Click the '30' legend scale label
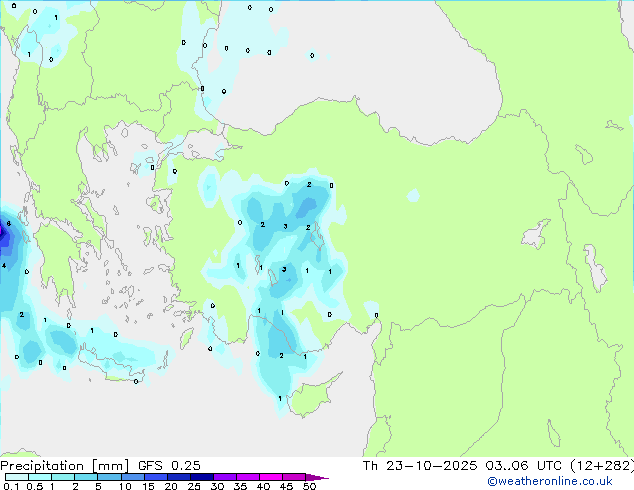The width and height of the screenshot is (634, 490). pos(217,486)
